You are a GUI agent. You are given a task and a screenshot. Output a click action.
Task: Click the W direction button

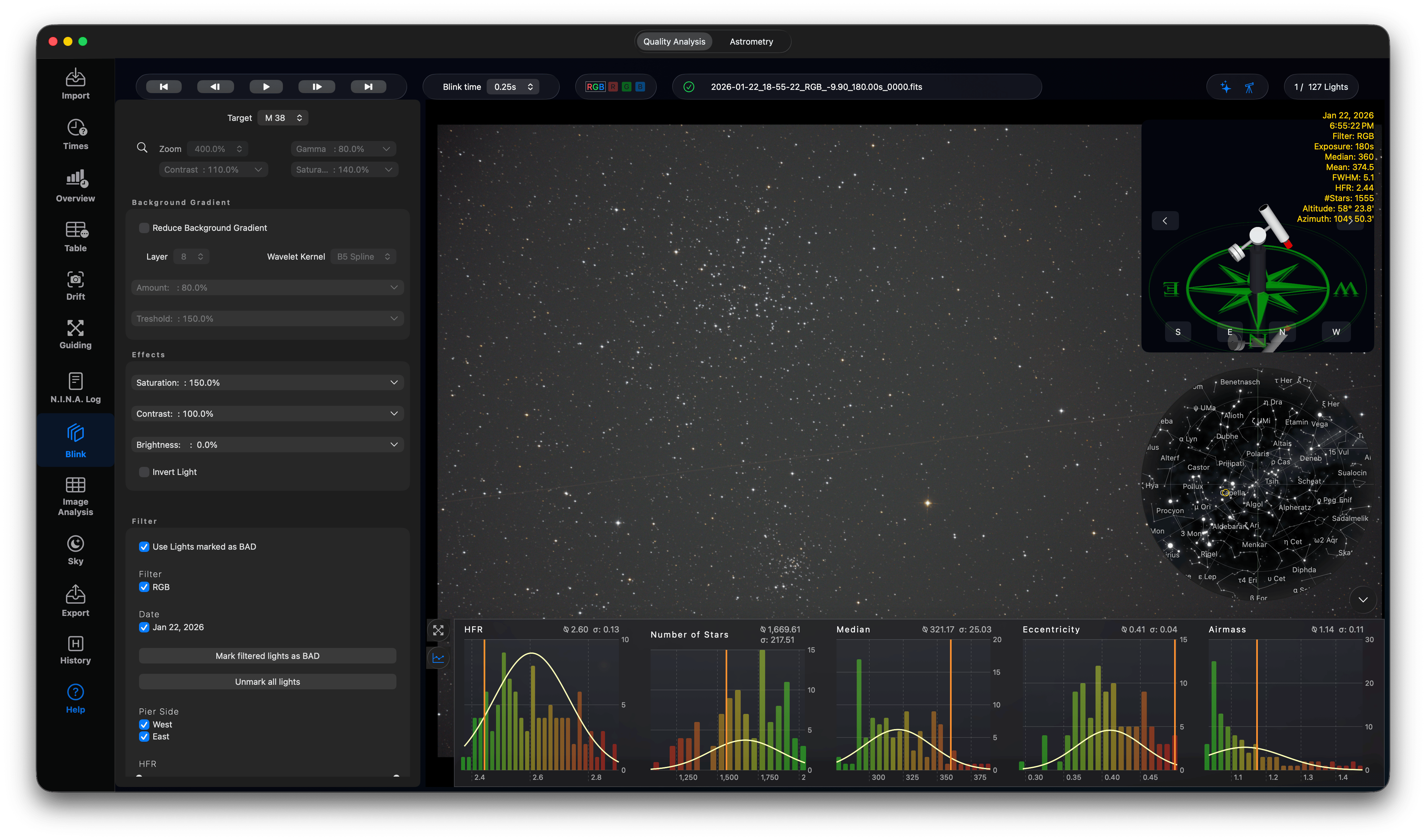pos(1336,332)
